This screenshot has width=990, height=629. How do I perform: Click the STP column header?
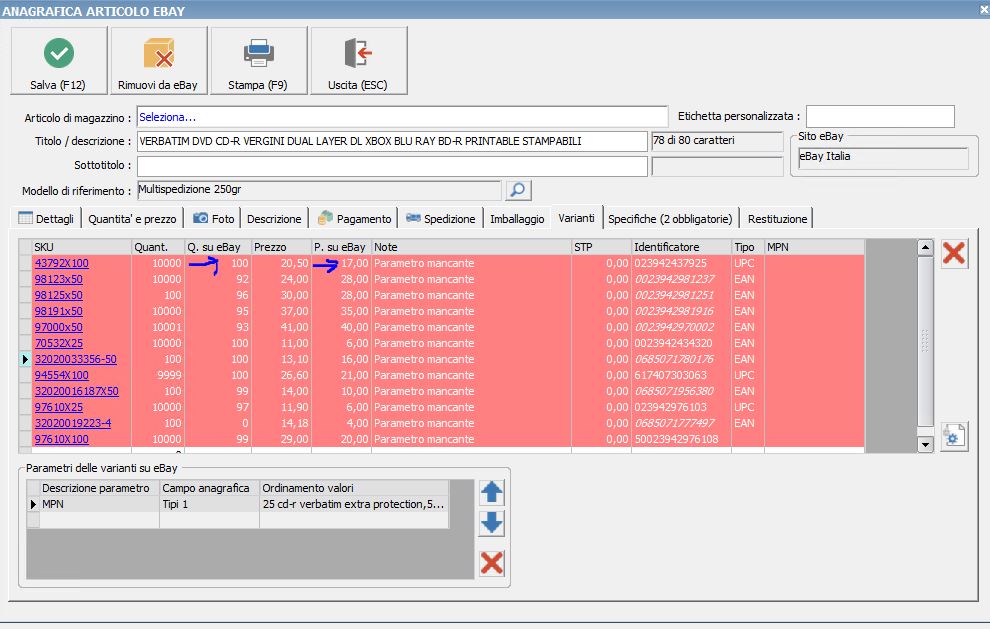pos(601,247)
